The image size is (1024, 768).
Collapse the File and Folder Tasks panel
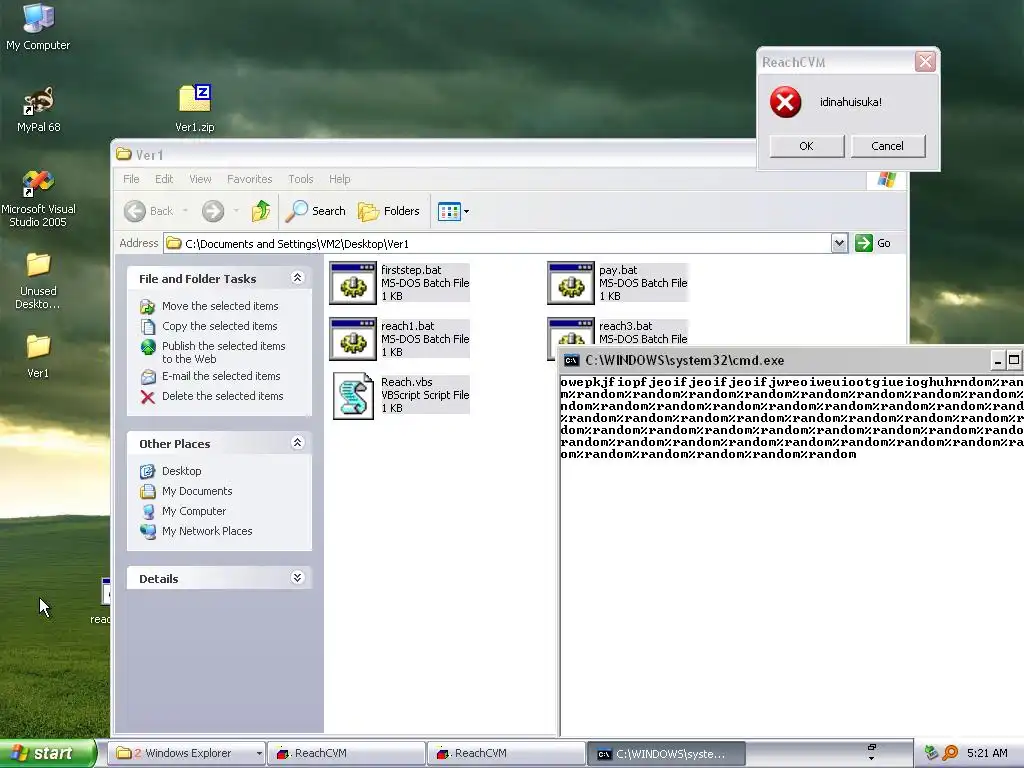point(297,278)
